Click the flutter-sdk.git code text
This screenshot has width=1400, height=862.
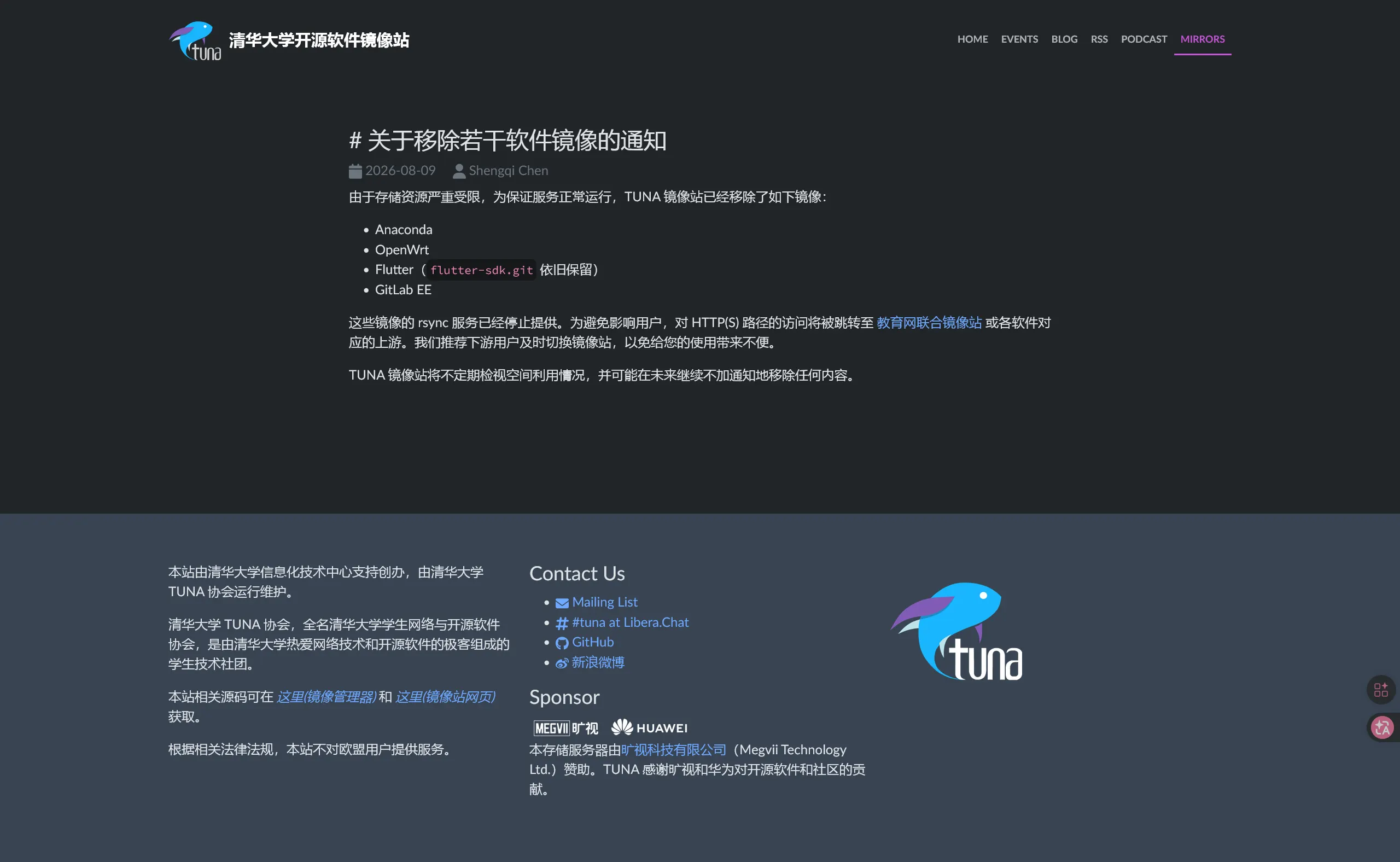click(482, 270)
